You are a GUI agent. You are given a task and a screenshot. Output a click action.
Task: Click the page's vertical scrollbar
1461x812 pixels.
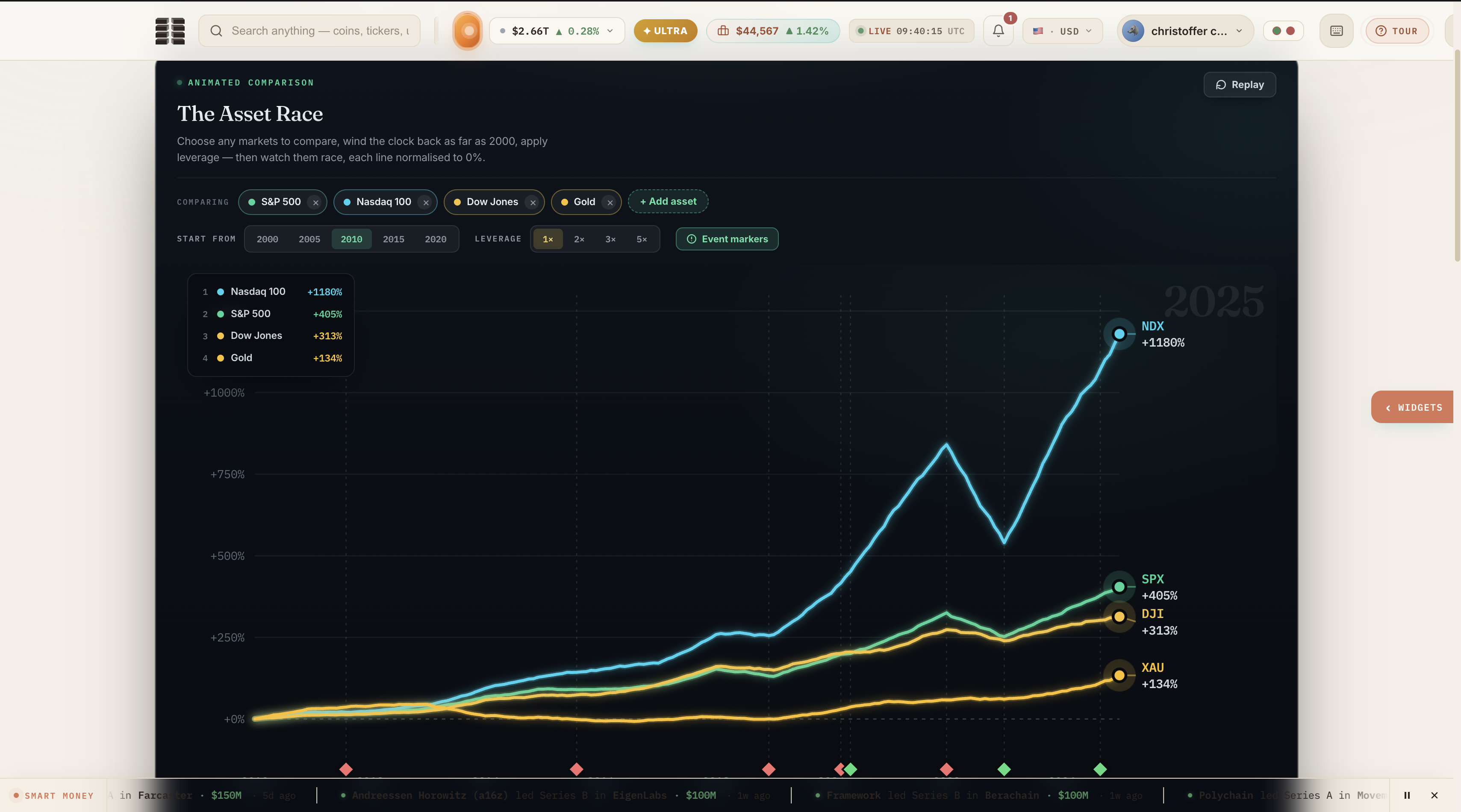point(1457,156)
